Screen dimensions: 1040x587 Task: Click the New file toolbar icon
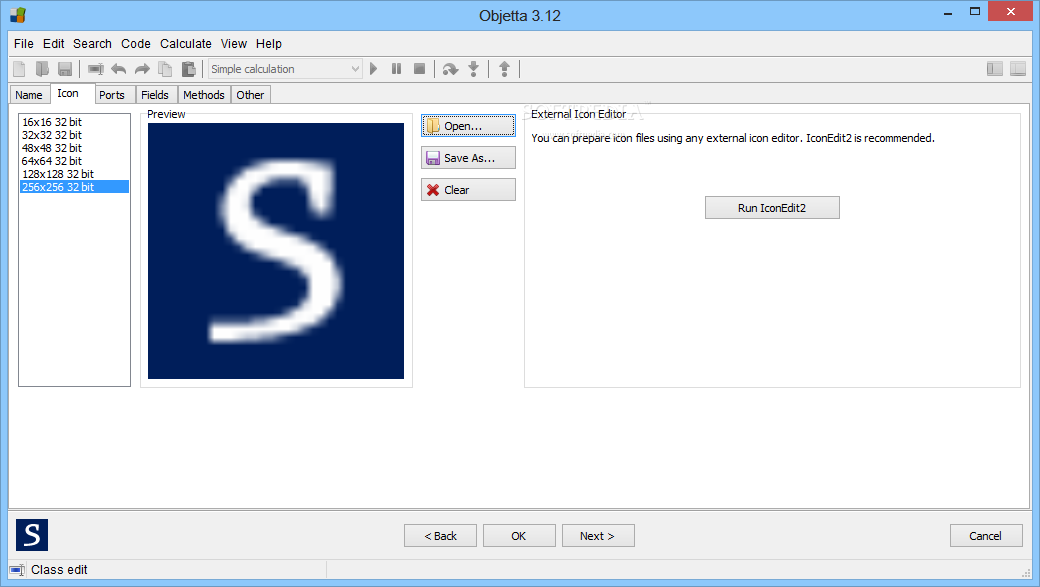pos(19,69)
